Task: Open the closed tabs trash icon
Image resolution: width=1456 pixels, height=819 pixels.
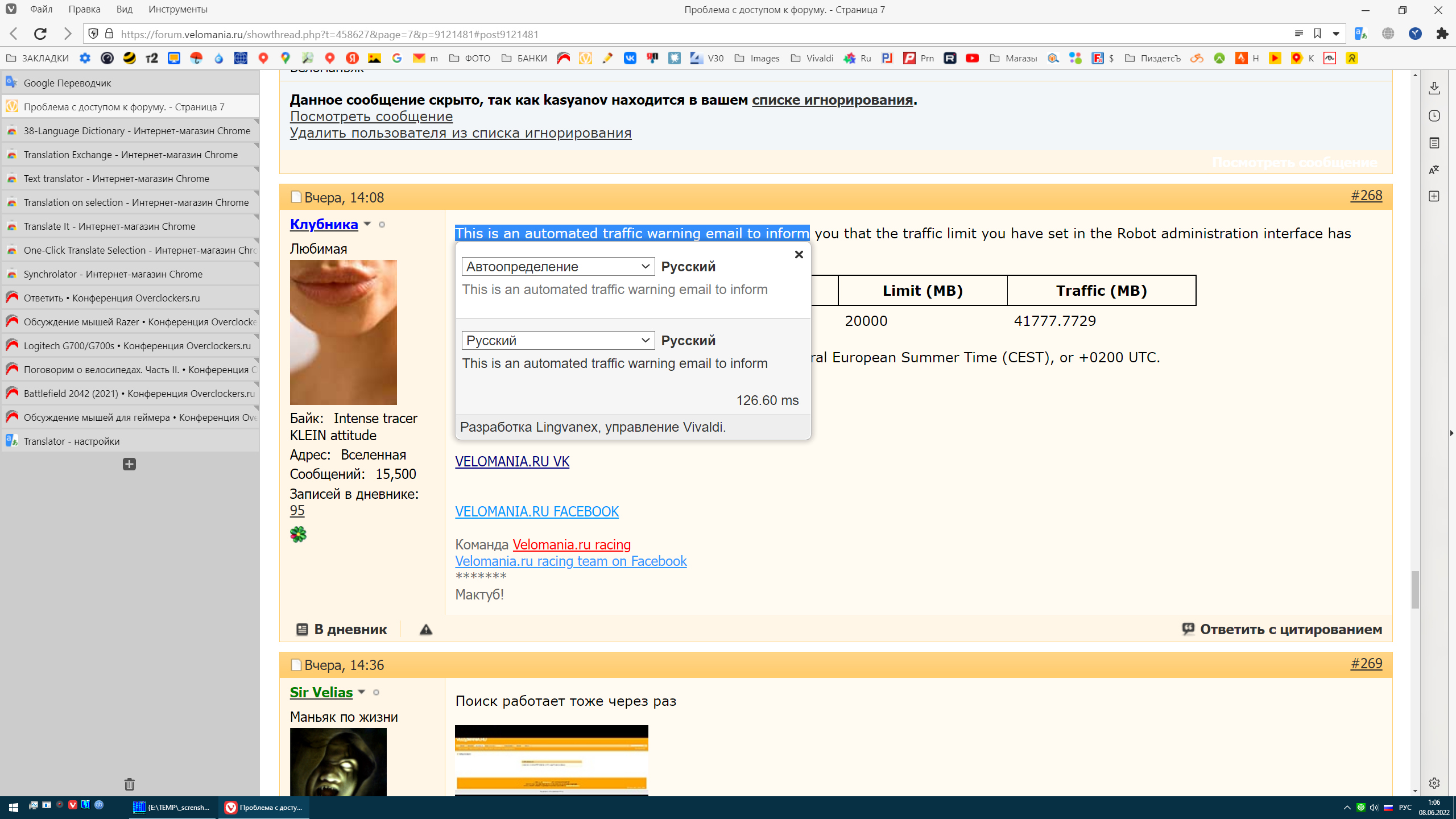Action: [x=129, y=784]
